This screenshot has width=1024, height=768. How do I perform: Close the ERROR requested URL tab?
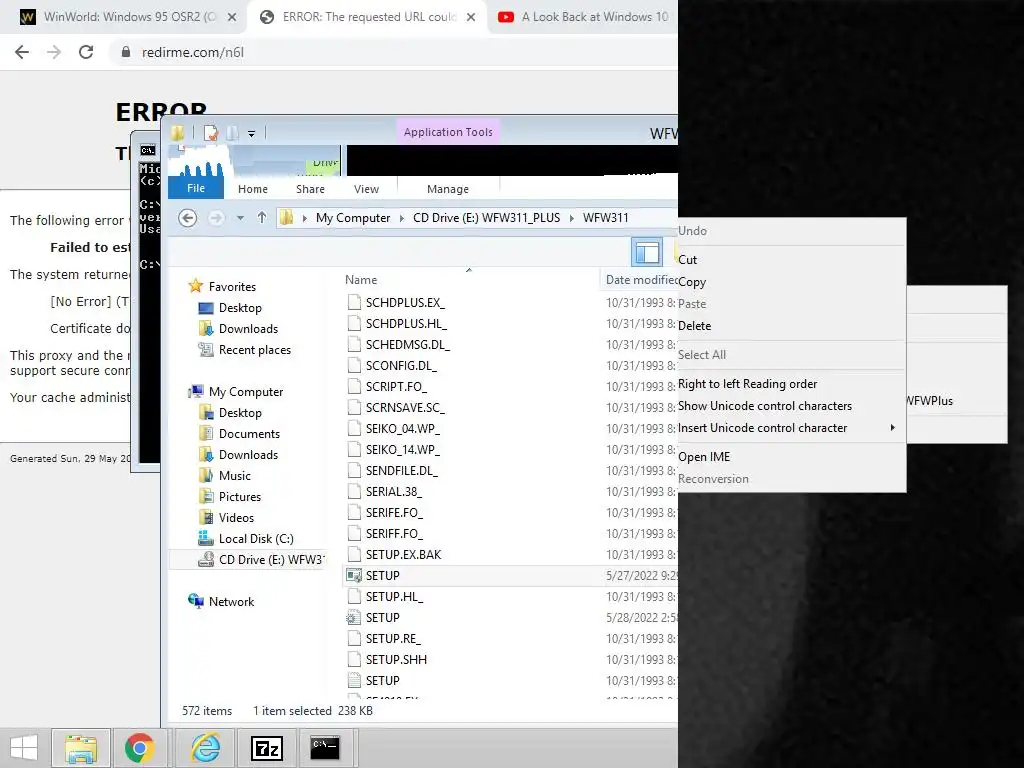pyautogui.click(x=471, y=18)
